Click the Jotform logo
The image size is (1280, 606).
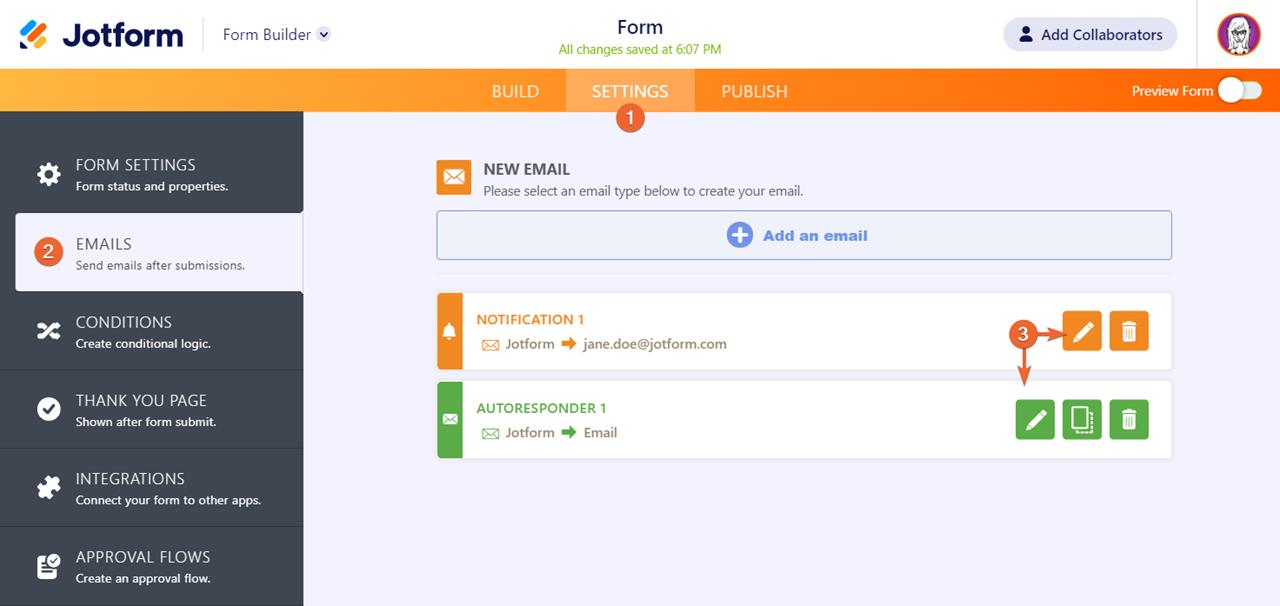[101, 35]
